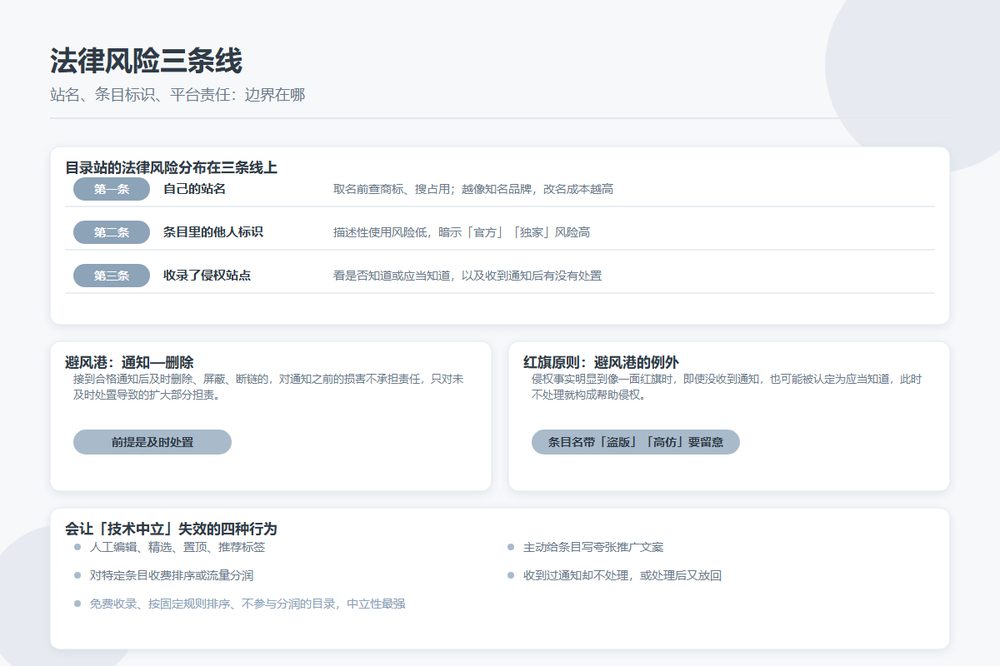1000x666 pixels.
Task: Click the bullet 人工编辑、精选、置顶、推荐标签
Action: click(177, 547)
